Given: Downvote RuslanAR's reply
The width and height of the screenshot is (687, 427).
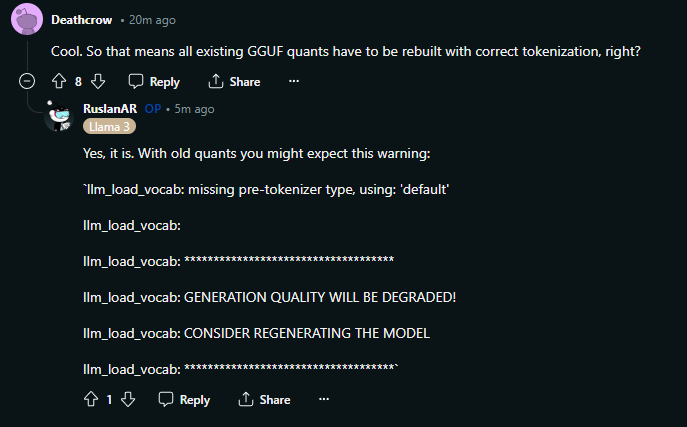Looking at the screenshot, I should pyautogui.click(x=128, y=399).
